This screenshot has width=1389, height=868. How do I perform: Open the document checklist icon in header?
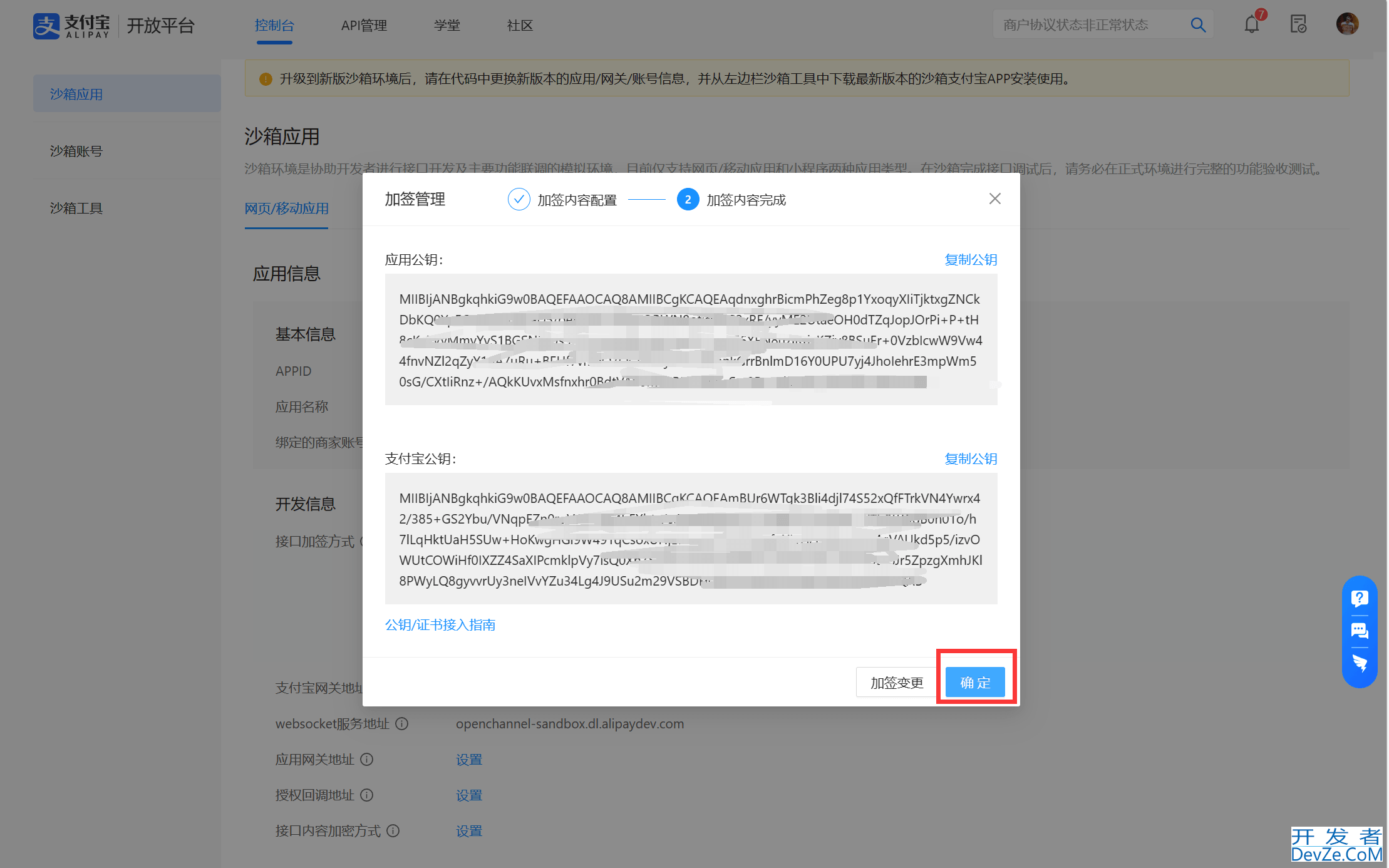tap(1299, 24)
